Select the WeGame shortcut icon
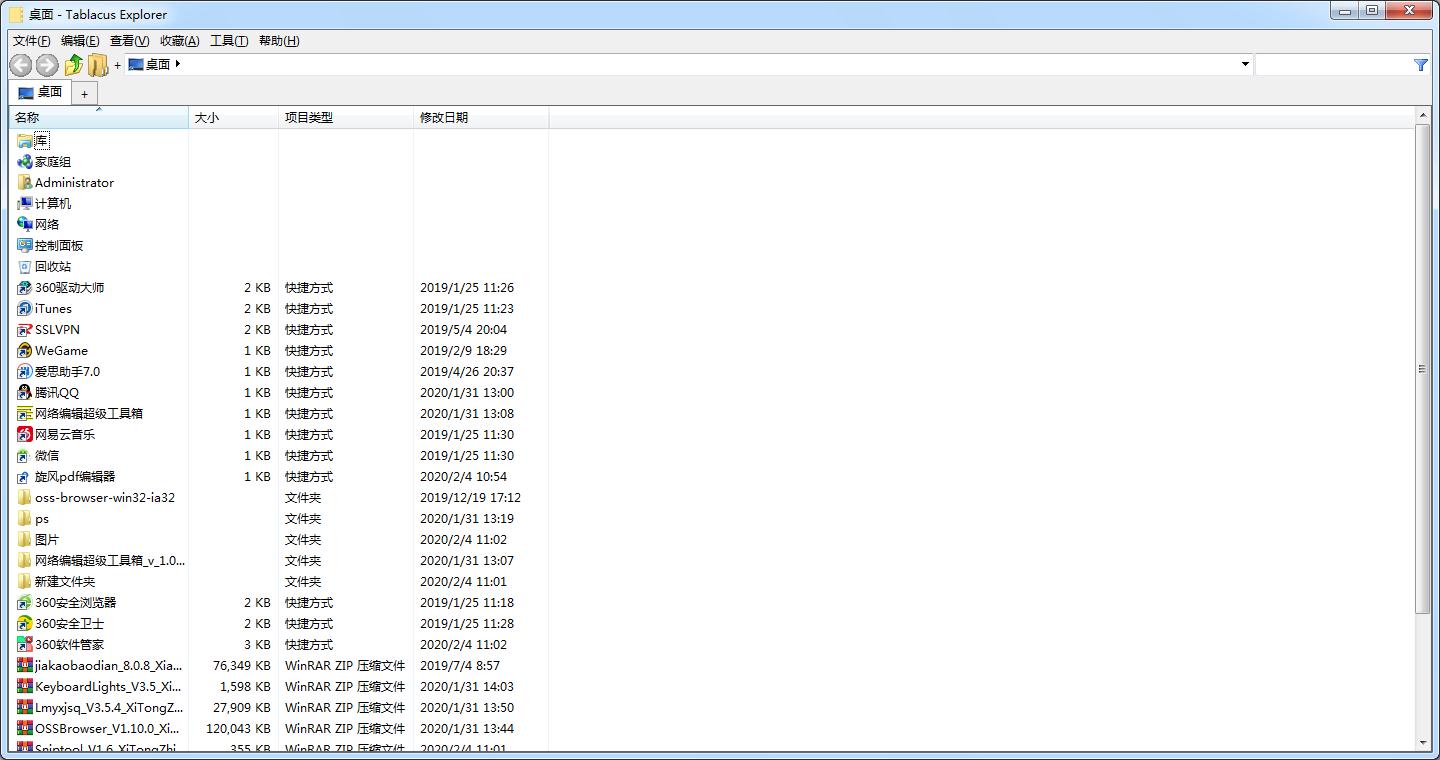This screenshot has width=1440, height=760. coord(25,351)
